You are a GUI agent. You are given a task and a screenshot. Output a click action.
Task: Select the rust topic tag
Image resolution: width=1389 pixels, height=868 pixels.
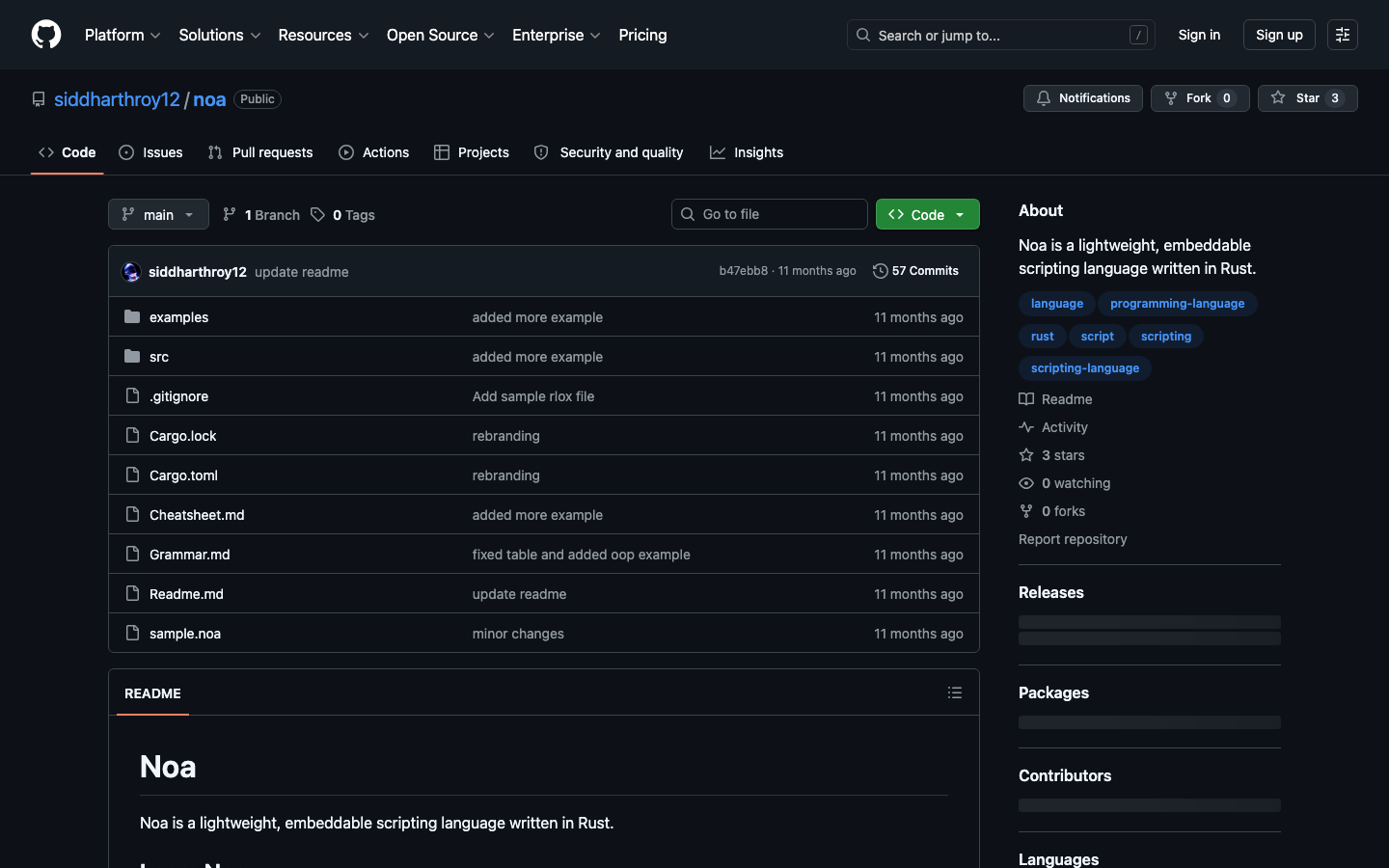coord(1042,337)
